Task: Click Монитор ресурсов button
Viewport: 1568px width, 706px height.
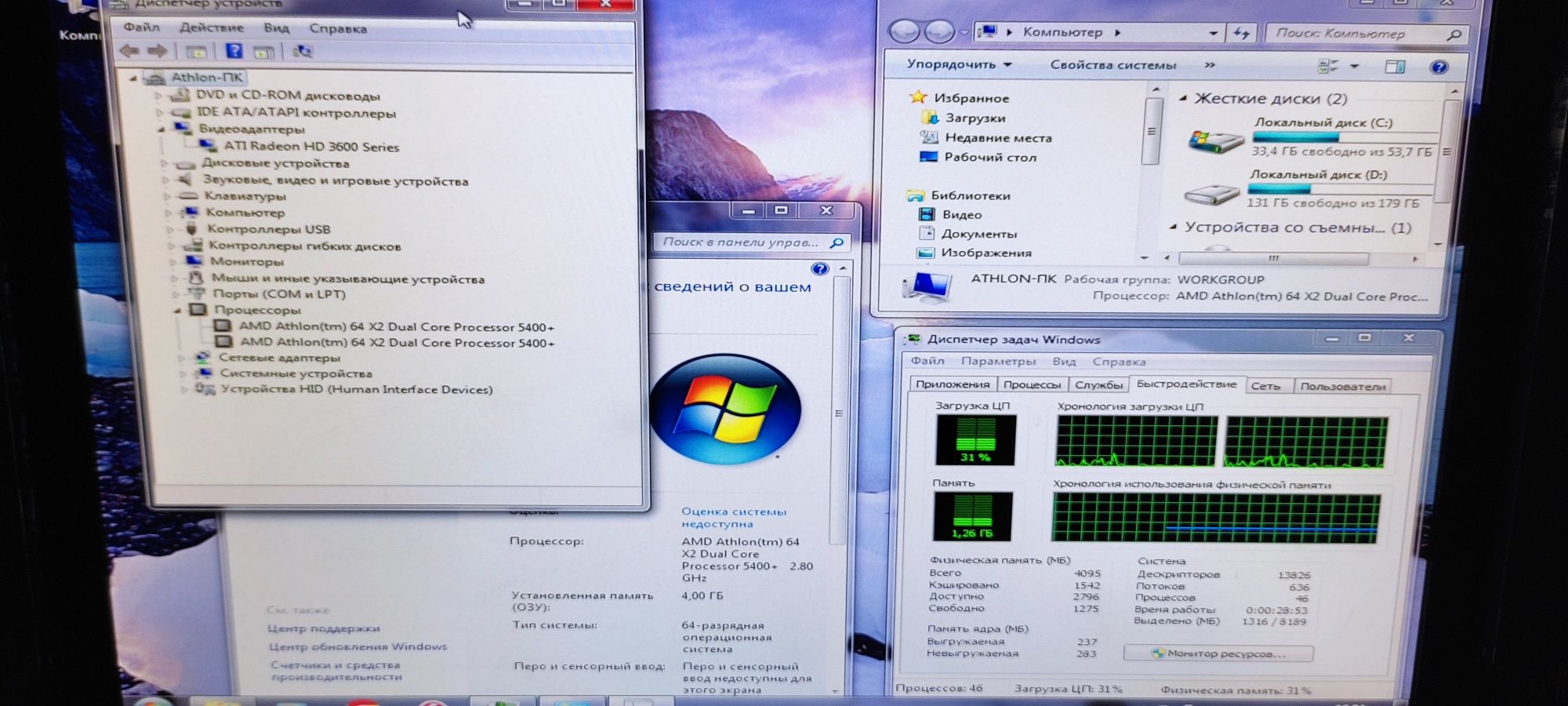Action: pos(1218,653)
